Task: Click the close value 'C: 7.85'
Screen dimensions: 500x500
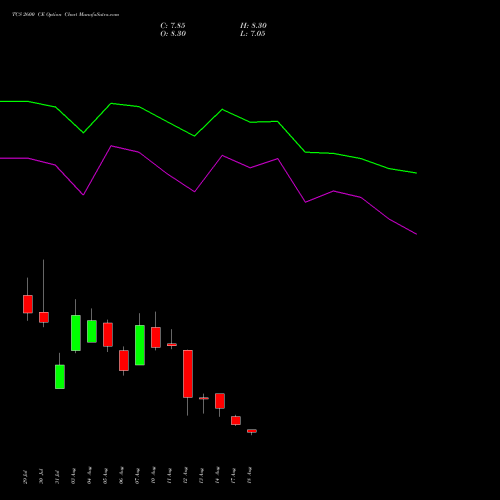Action: click(x=173, y=26)
